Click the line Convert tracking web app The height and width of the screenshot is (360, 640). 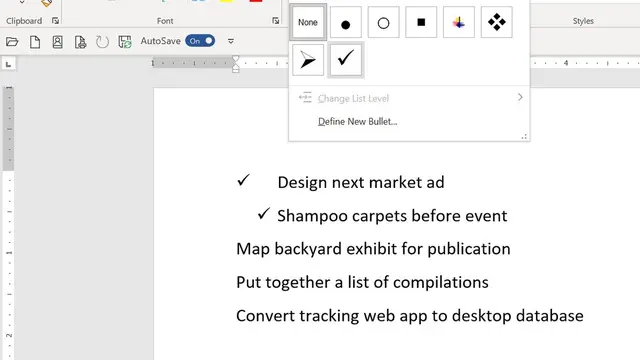[410, 316]
